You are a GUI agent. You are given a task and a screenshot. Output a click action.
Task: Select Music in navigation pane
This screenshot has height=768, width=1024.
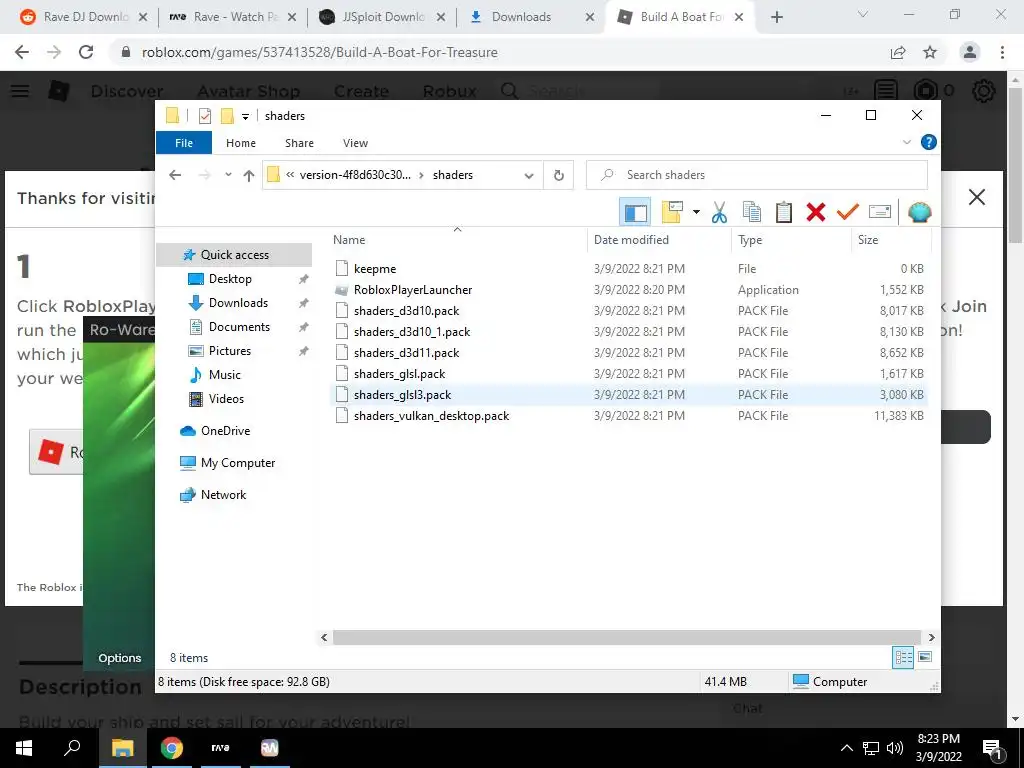pyautogui.click(x=224, y=375)
